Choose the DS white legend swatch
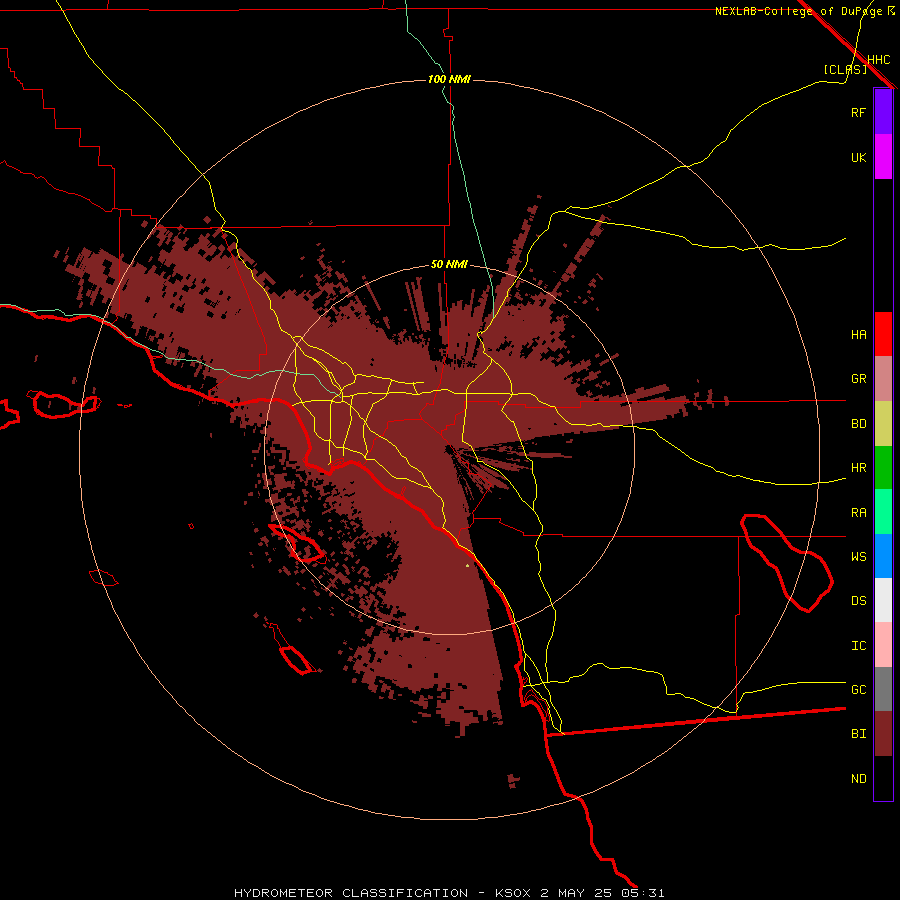Image resolution: width=900 pixels, height=900 pixels. (x=883, y=600)
